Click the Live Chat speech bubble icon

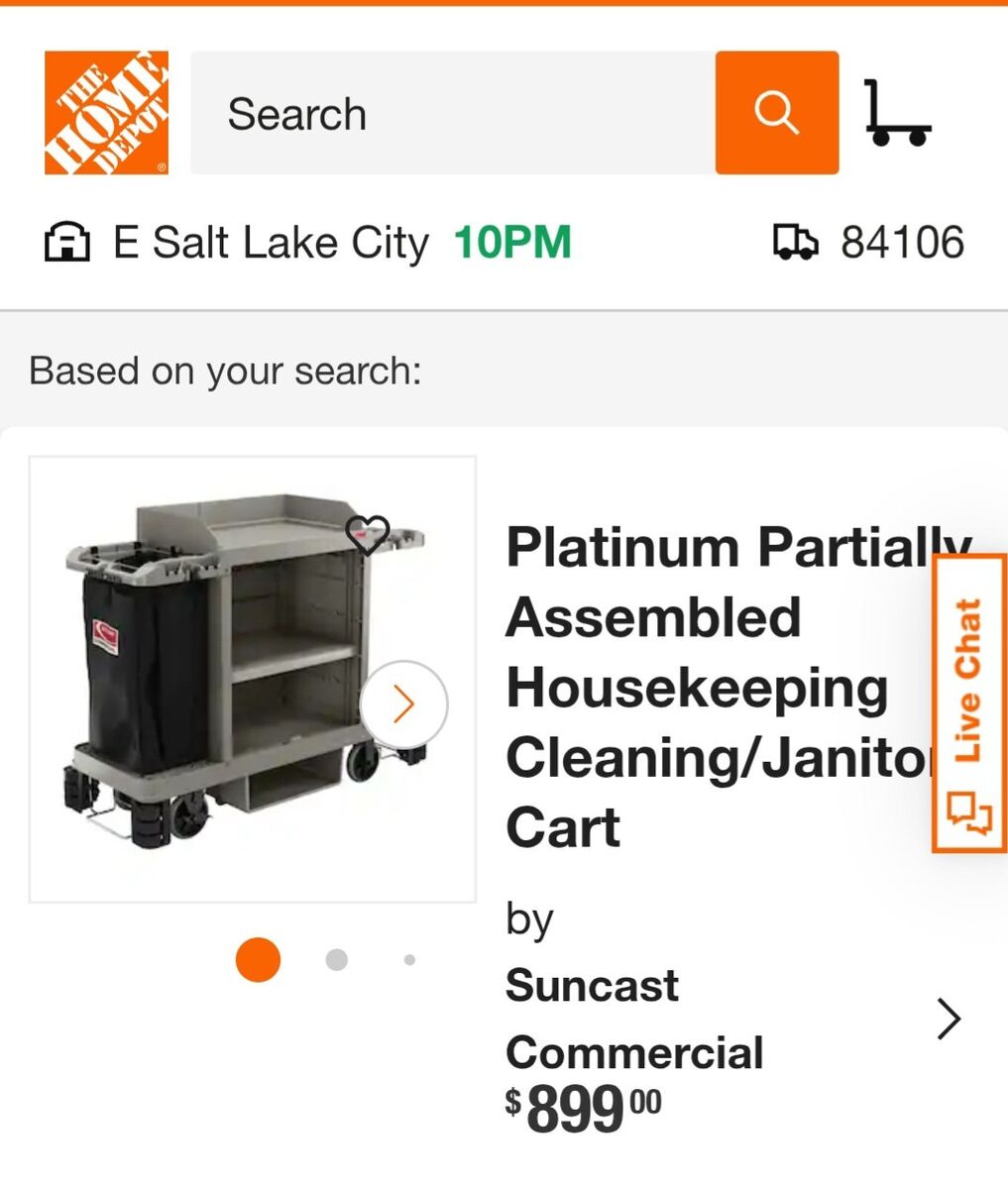pos(968,811)
